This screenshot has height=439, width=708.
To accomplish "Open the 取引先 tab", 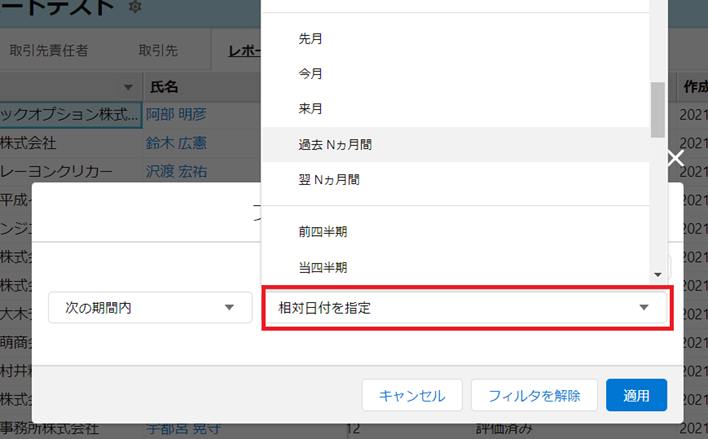I will (x=158, y=51).
